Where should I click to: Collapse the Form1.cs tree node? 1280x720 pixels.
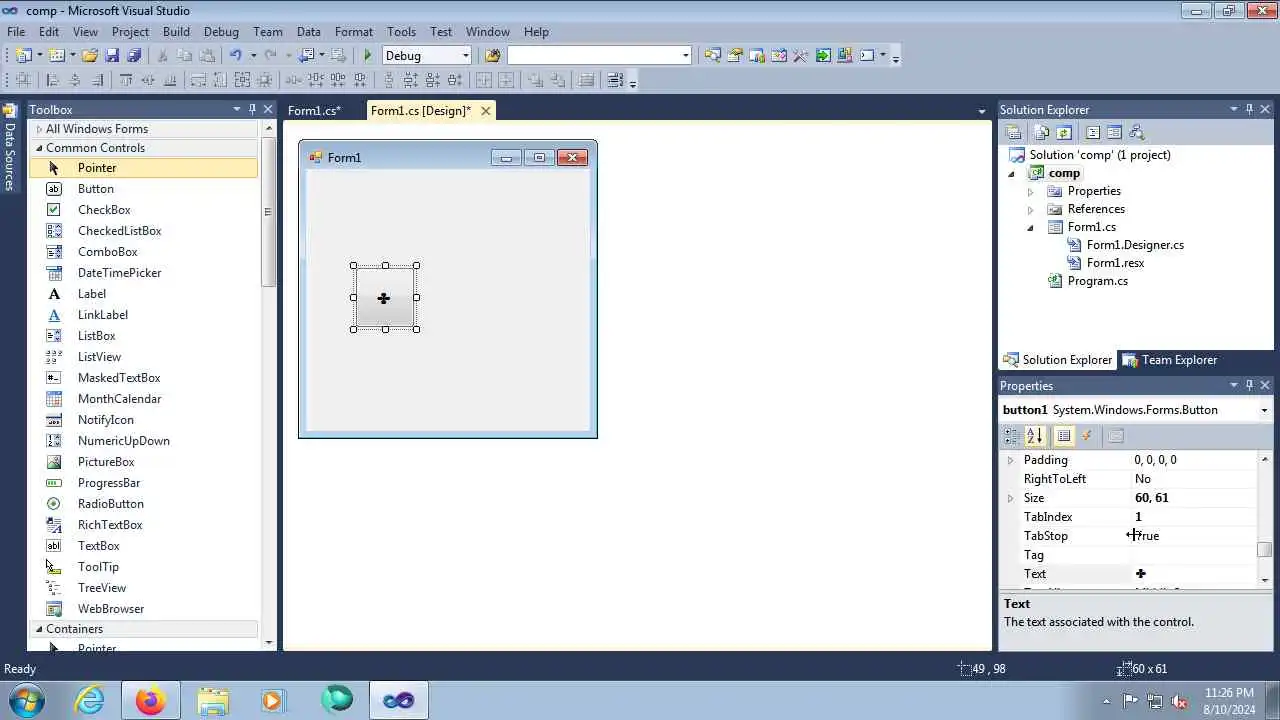(x=1030, y=227)
